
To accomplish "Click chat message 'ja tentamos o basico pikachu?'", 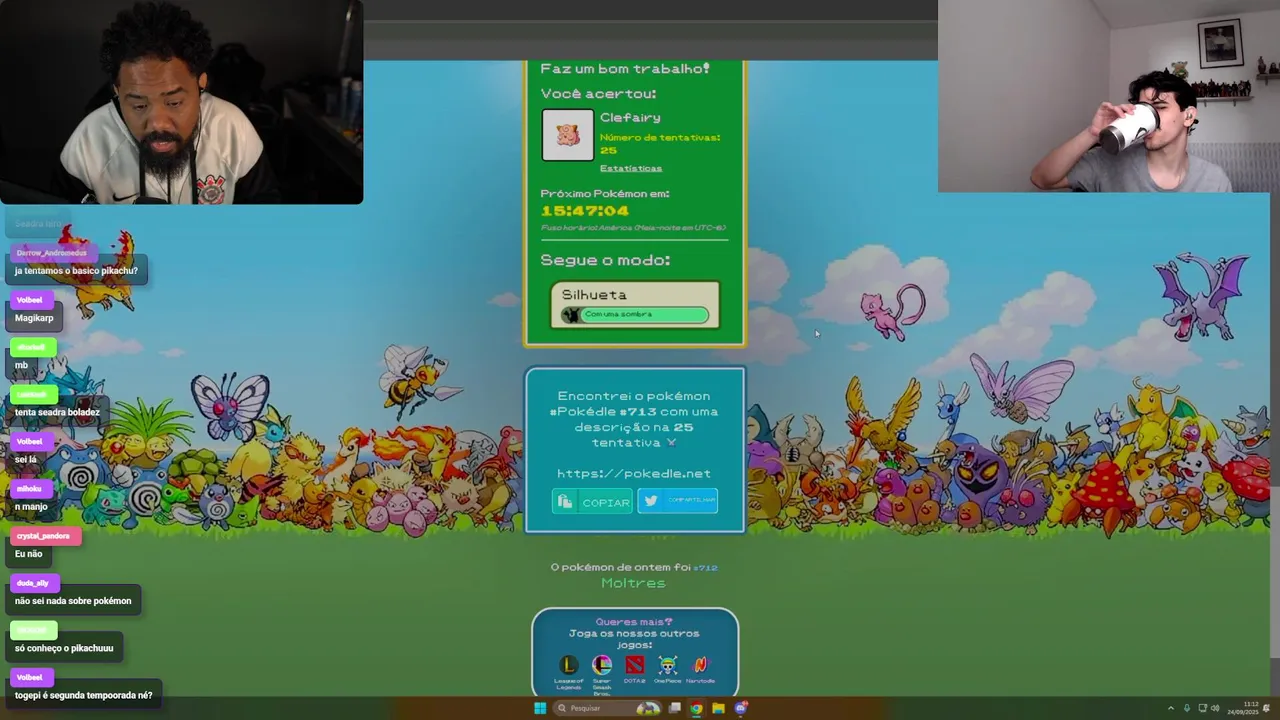I will click(x=76, y=270).
